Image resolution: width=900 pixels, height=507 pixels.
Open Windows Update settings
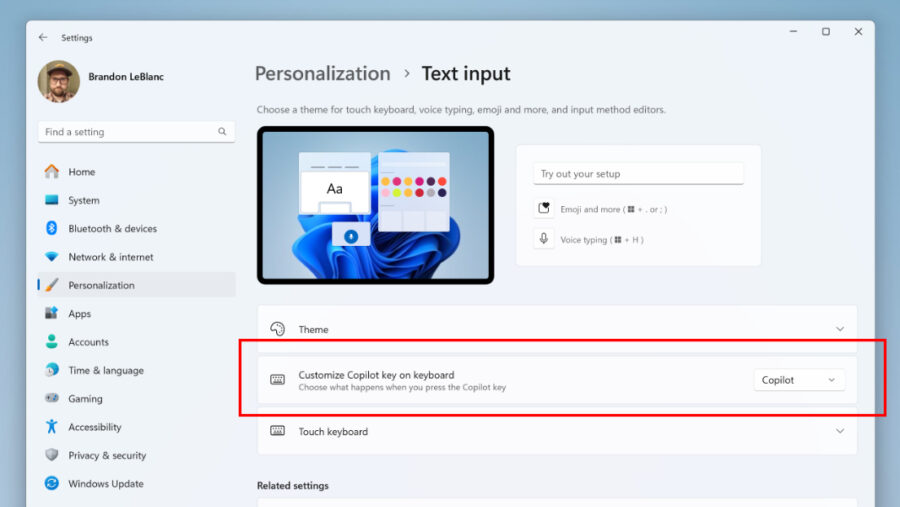coord(137,483)
